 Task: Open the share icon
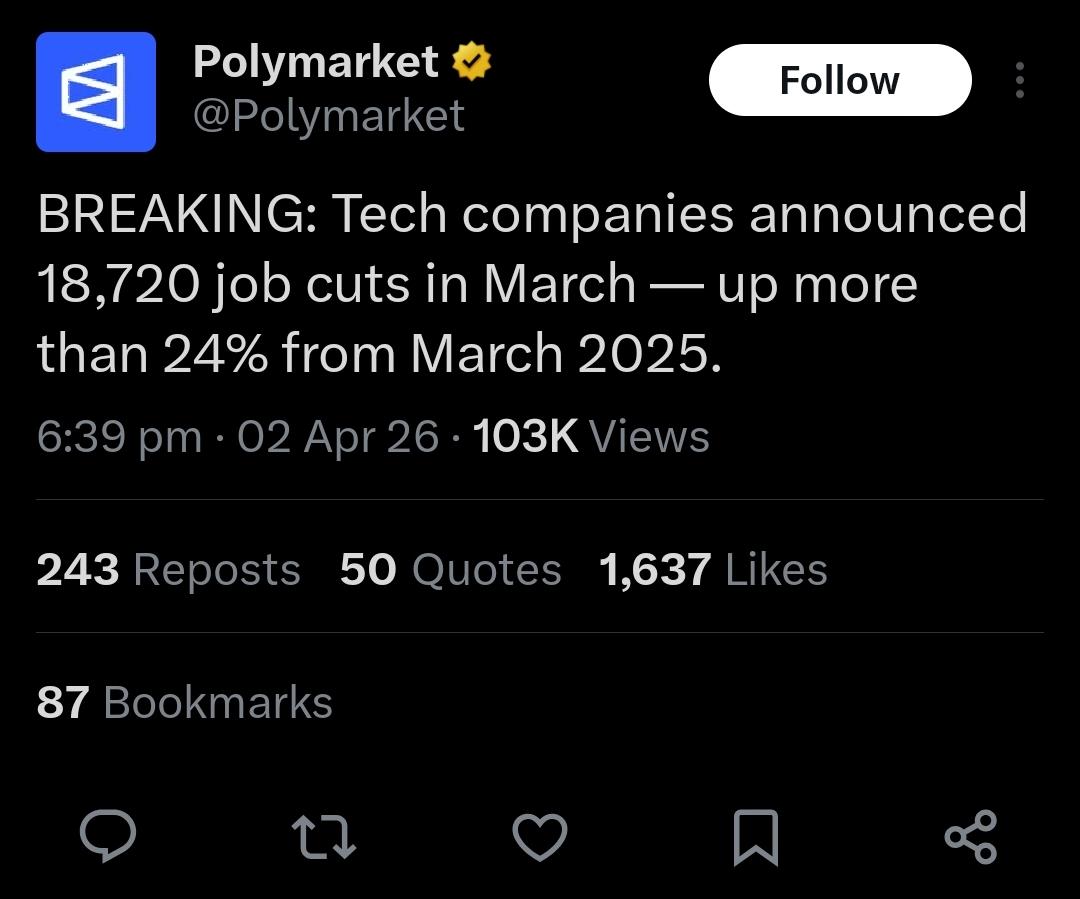969,838
